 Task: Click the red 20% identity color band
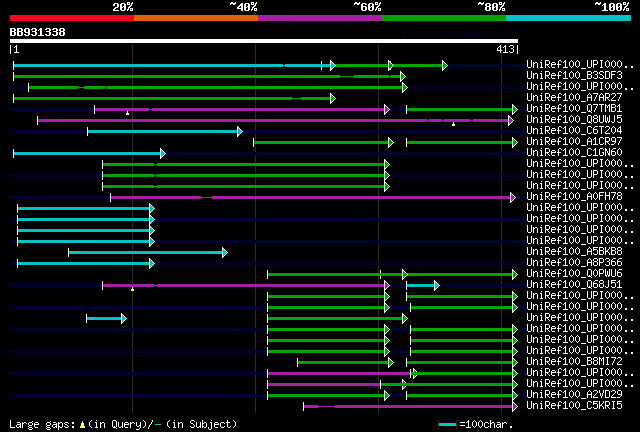72,18
